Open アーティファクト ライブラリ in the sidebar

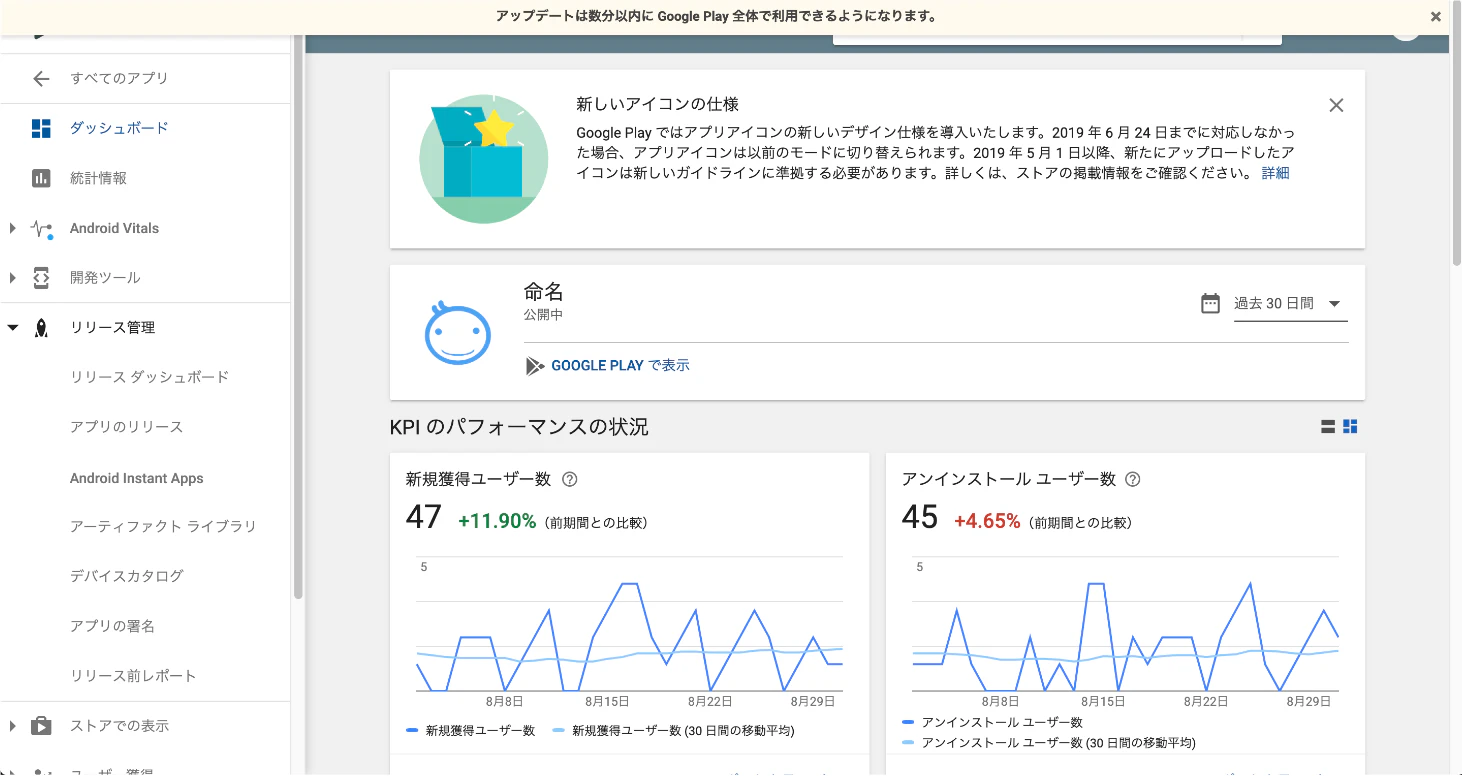coord(163,526)
